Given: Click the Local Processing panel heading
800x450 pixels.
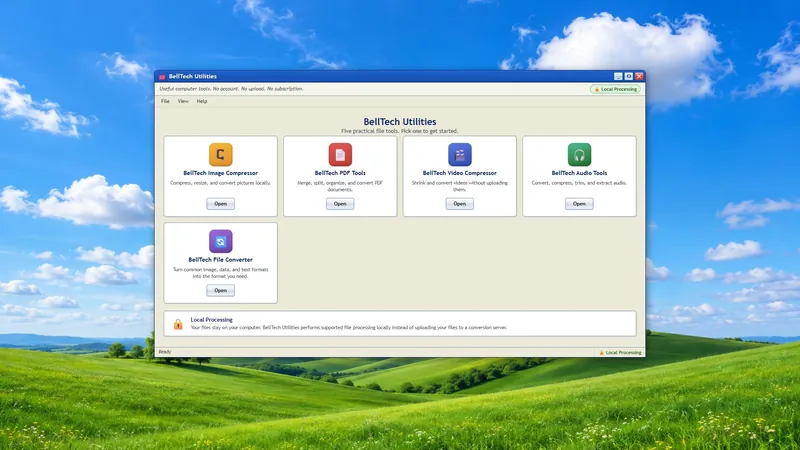Looking at the screenshot, I should pos(211,320).
